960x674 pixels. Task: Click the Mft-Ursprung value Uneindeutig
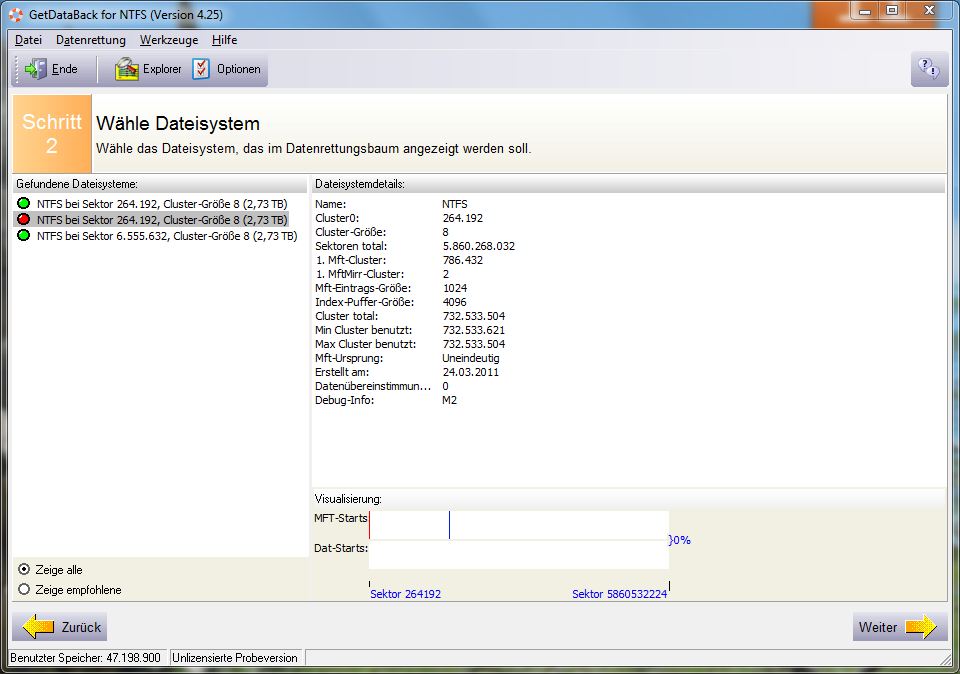click(471, 358)
